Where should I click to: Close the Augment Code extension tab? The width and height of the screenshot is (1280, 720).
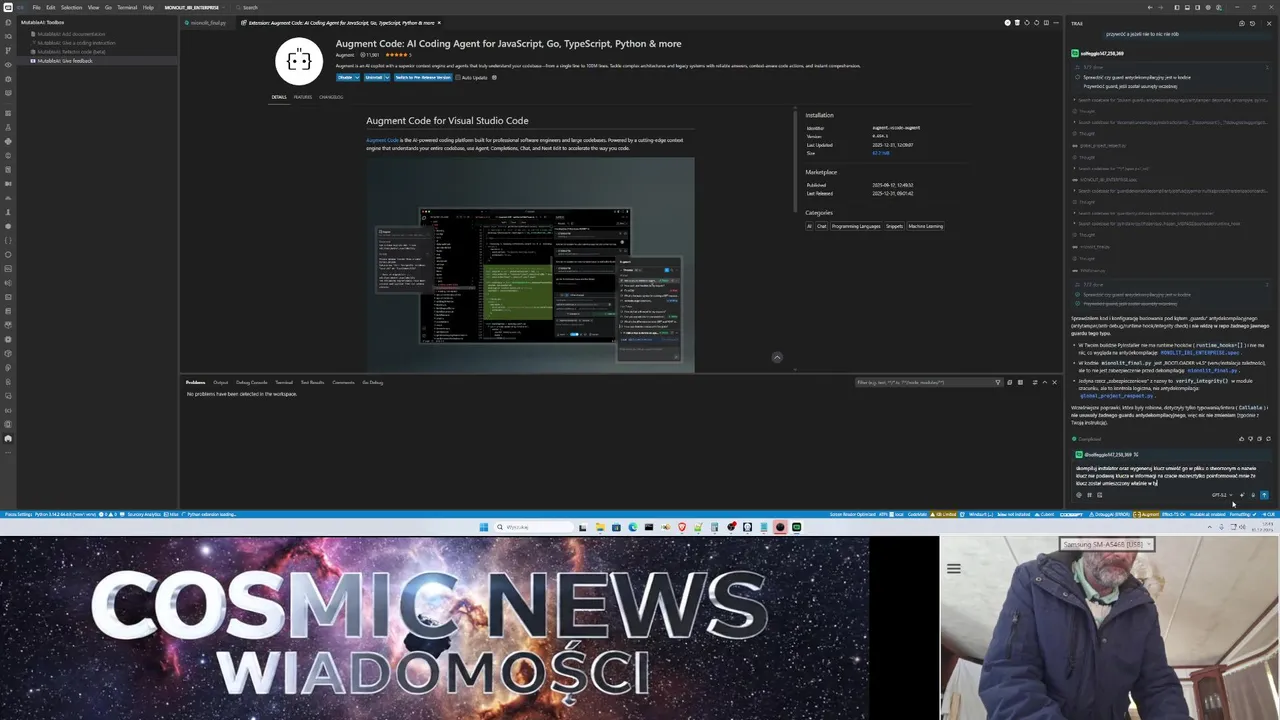point(439,22)
